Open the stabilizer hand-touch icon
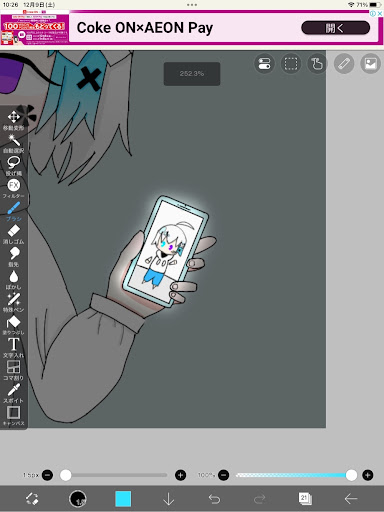This screenshot has height=512, width=384. pos(317,63)
